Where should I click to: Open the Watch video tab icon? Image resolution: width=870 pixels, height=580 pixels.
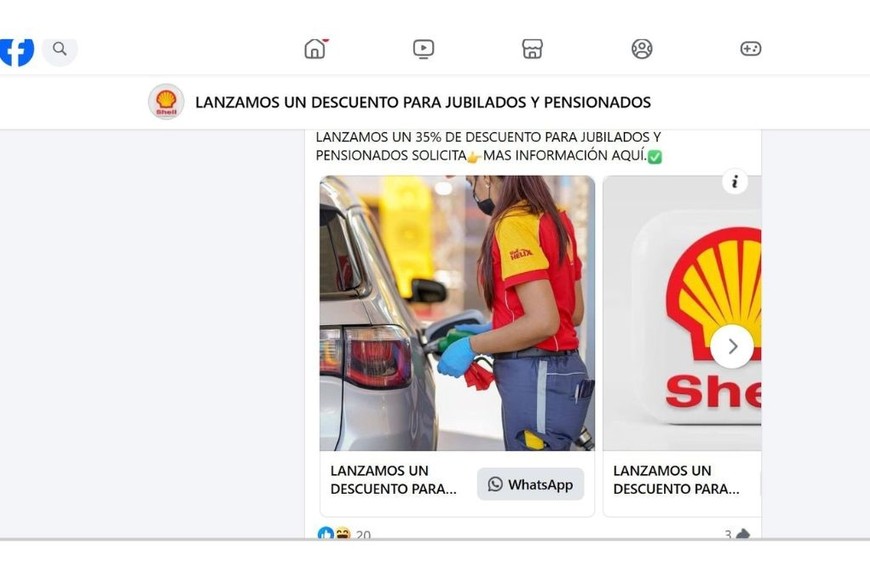[x=423, y=49]
